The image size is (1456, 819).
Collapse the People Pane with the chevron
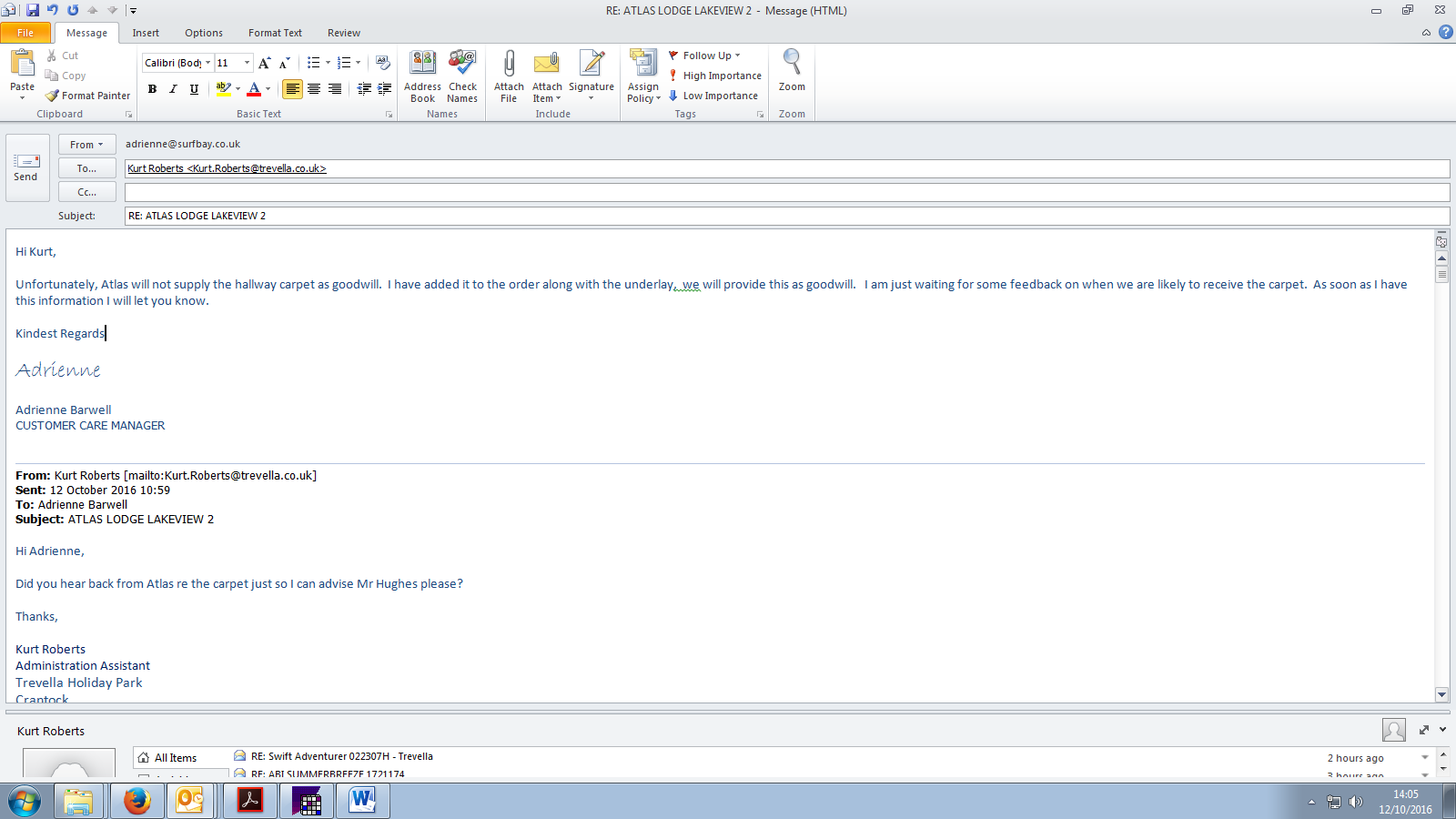[x=1443, y=730]
